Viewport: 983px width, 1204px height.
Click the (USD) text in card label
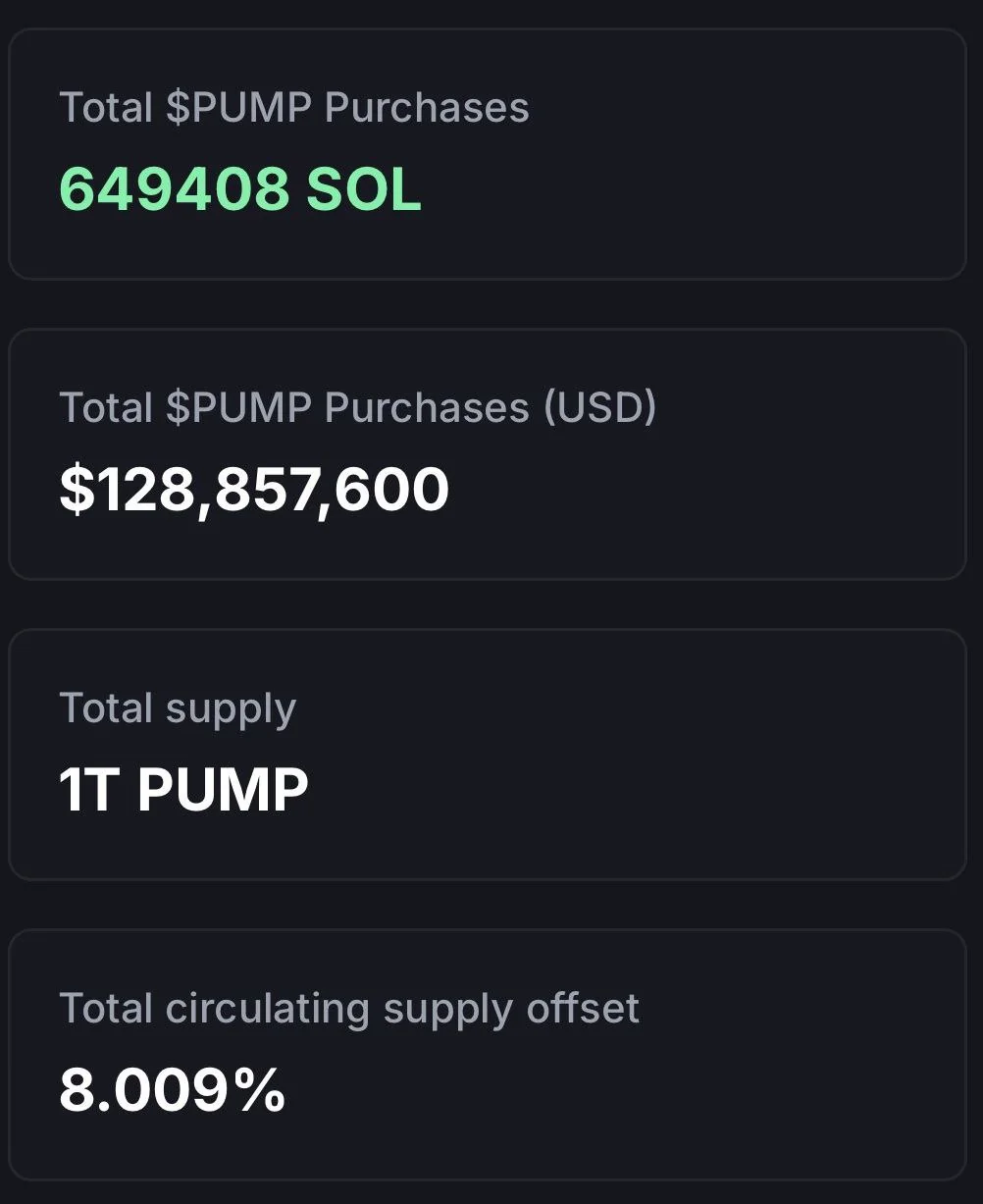pyautogui.click(x=600, y=407)
